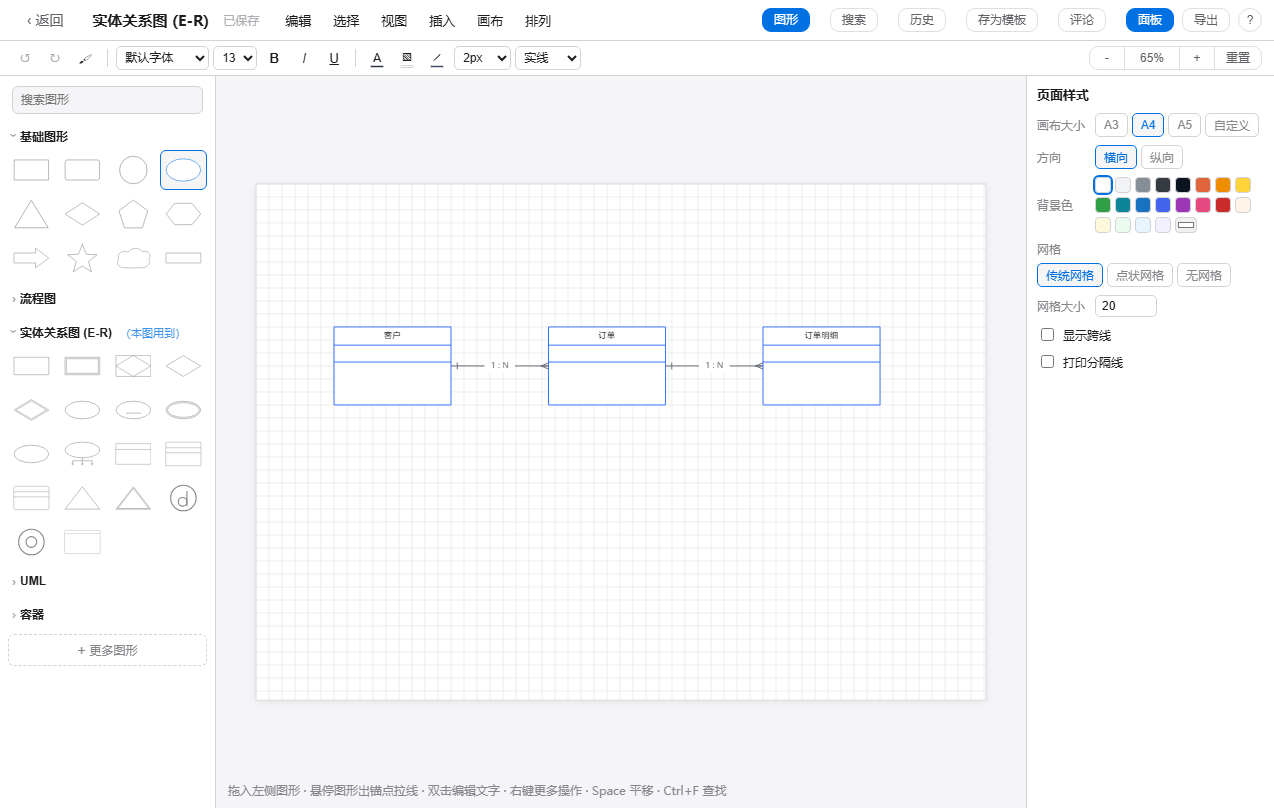Image resolution: width=1274 pixels, height=808 pixels.
Task: Click the 更多图形 button
Action: coord(108,650)
